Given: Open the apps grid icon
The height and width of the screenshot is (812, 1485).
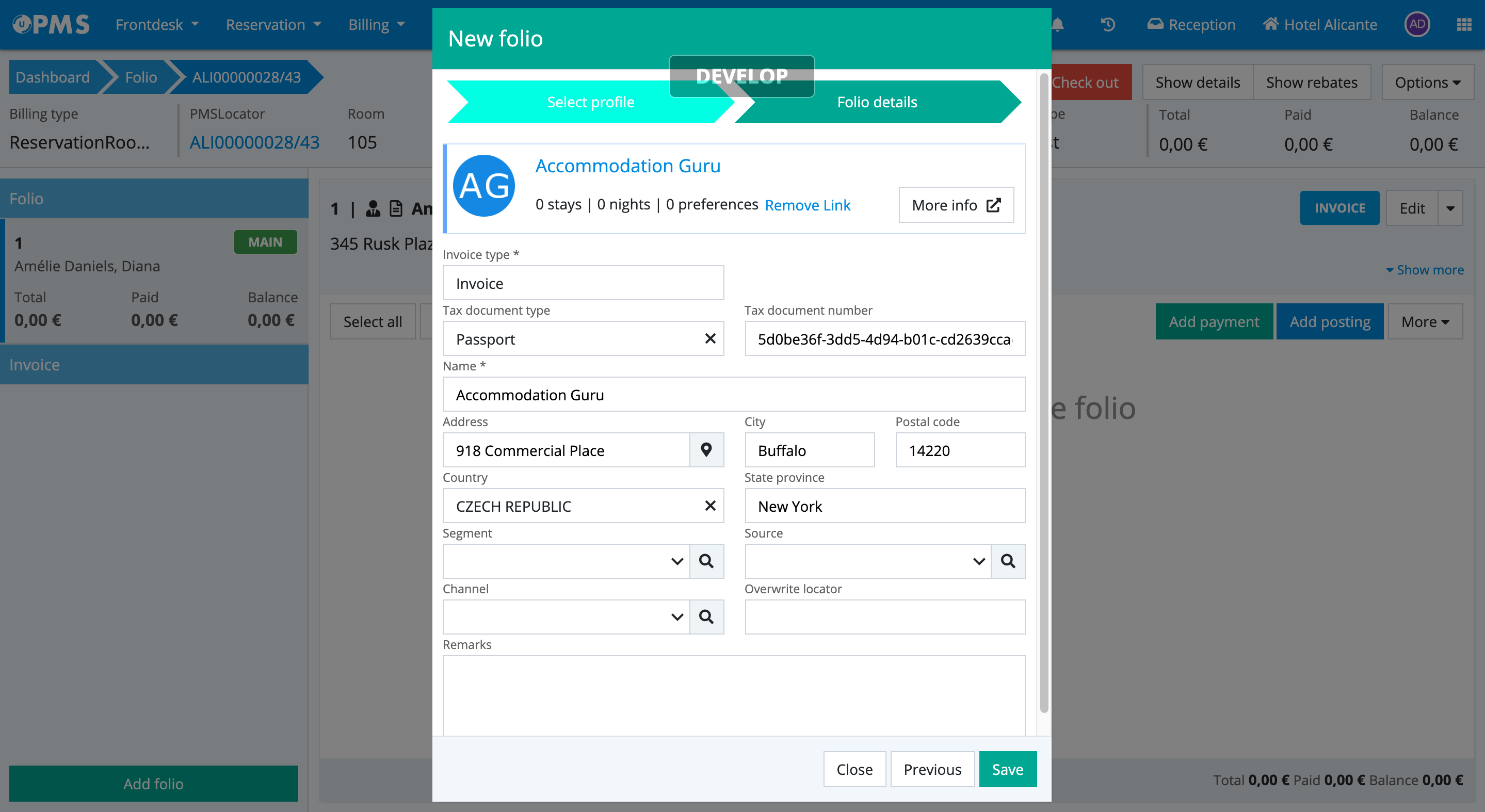Looking at the screenshot, I should click(x=1464, y=25).
